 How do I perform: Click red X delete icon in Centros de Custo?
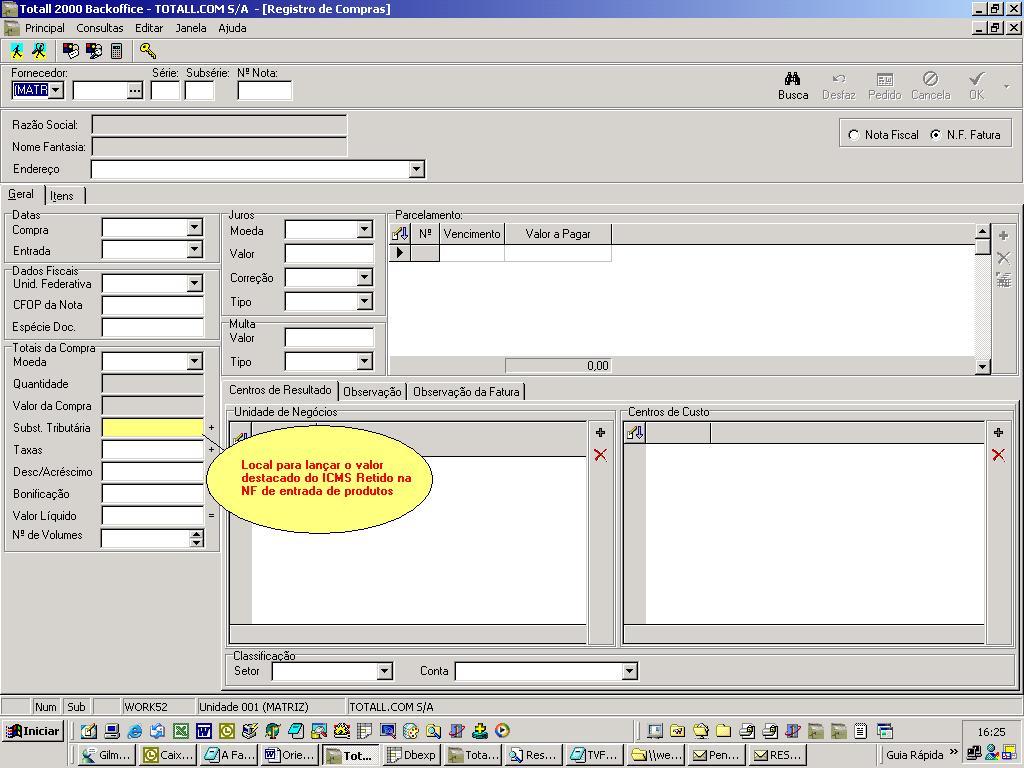pyautogui.click(x=997, y=455)
